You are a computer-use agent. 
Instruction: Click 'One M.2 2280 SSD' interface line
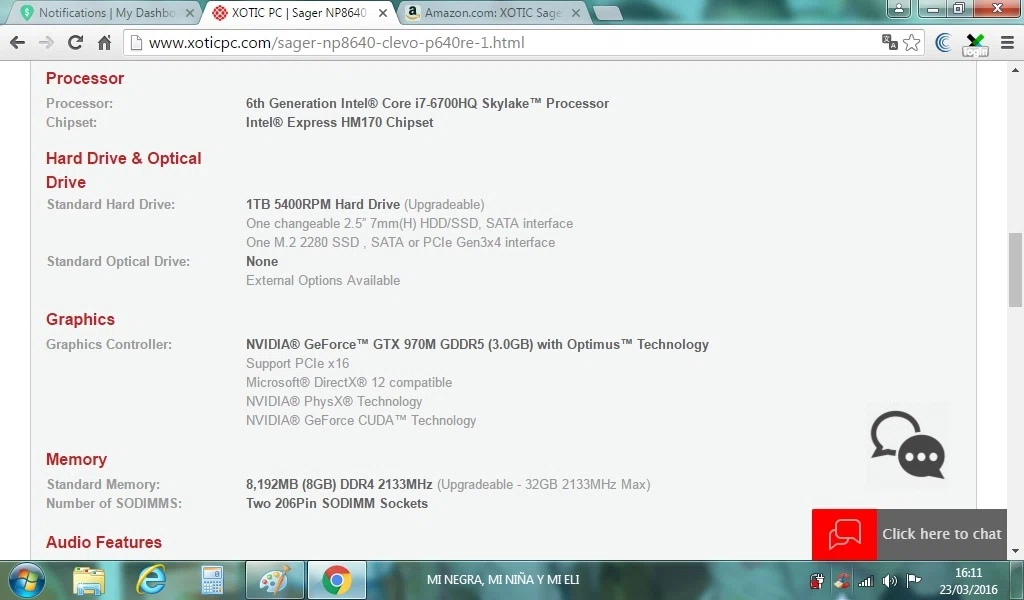click(x=400, y=242)
